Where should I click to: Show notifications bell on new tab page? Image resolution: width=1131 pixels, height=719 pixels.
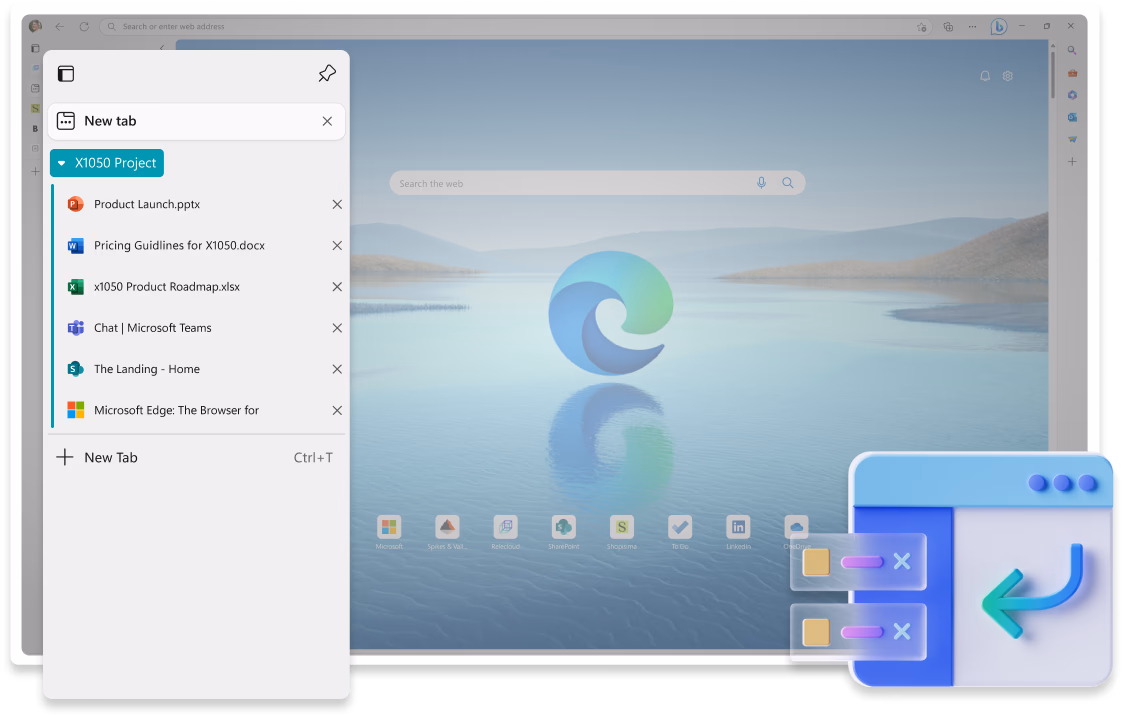point(985,76)
